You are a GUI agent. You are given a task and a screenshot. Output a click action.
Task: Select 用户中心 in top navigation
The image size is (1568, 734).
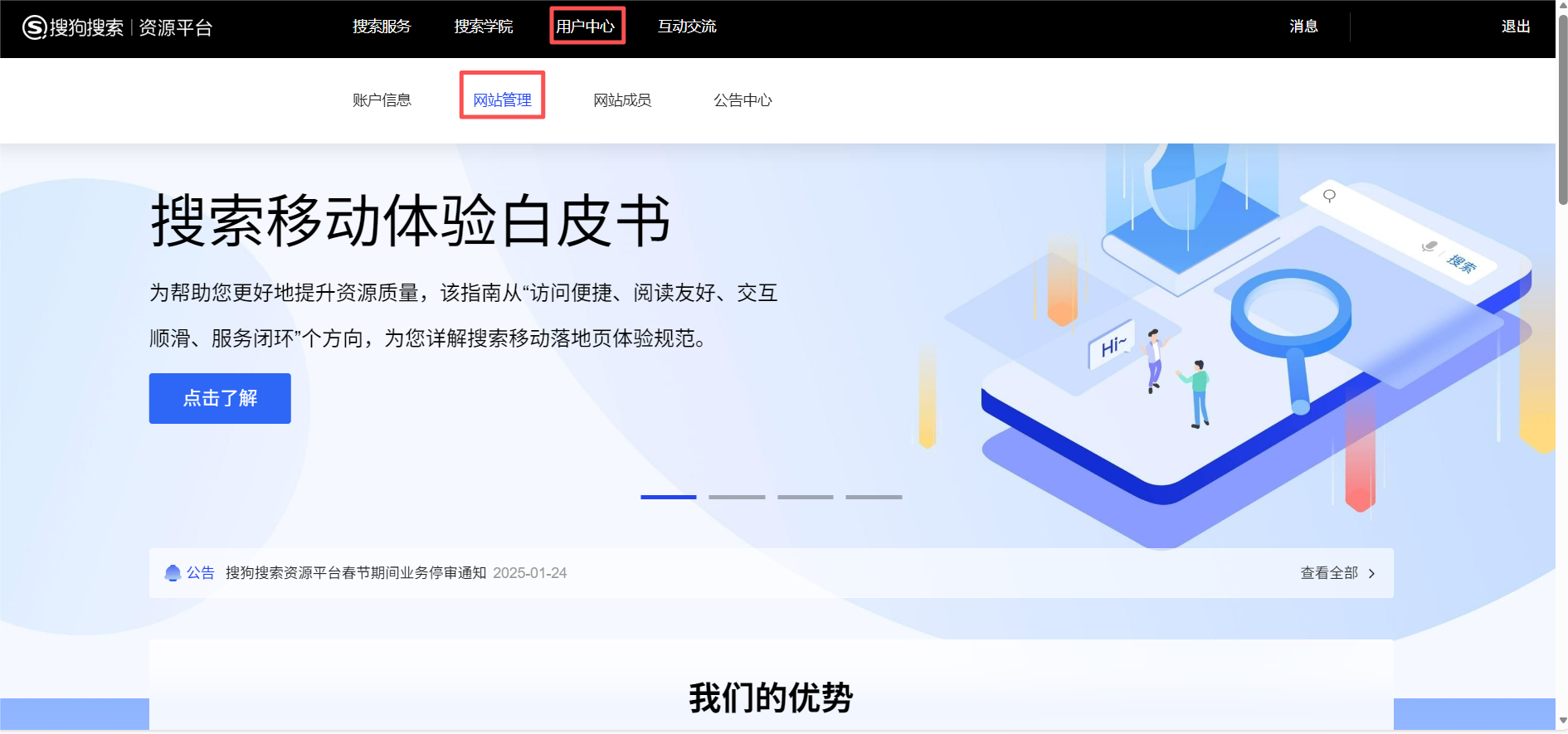(586, 27)
